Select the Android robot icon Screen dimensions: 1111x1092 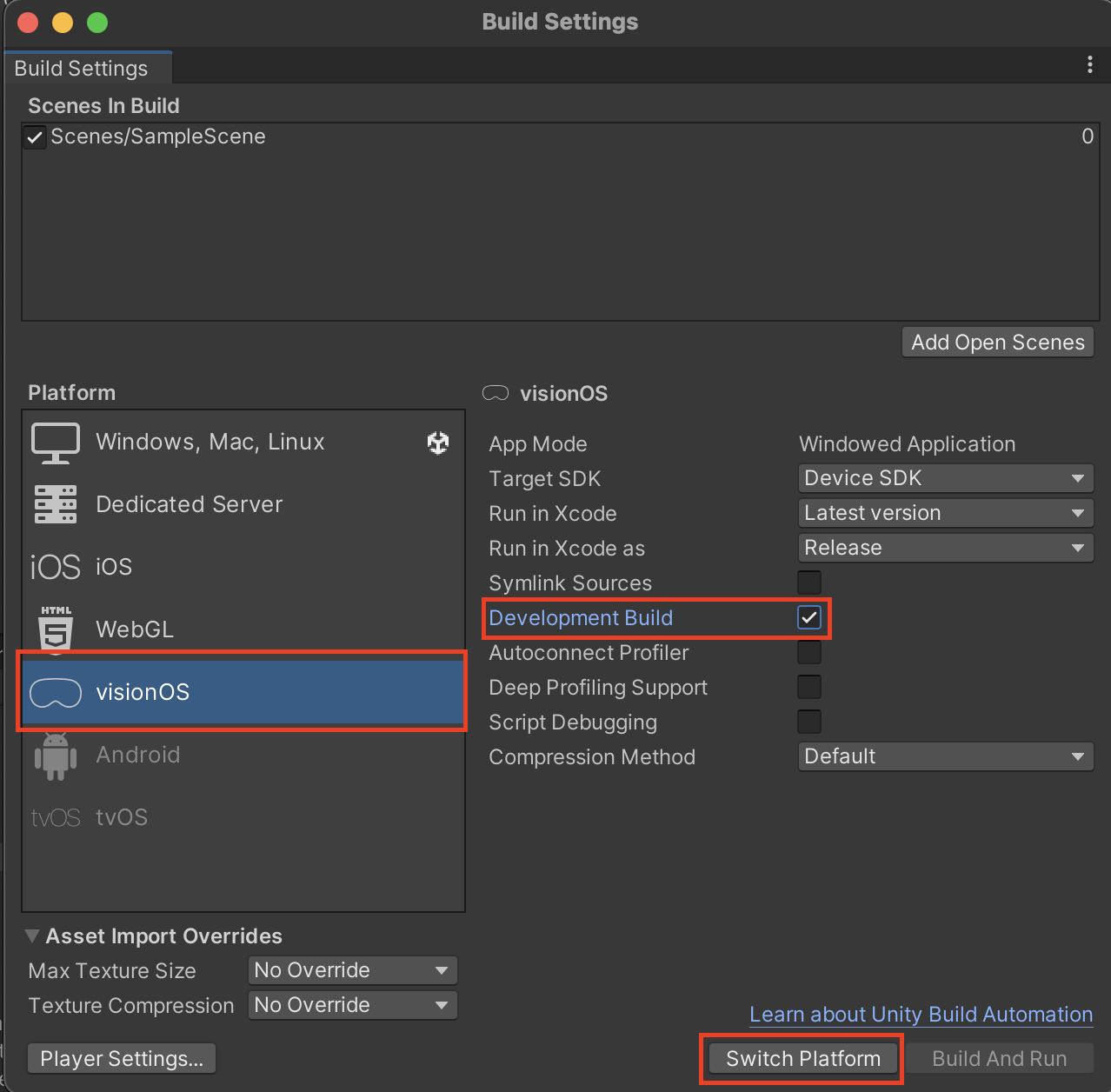point(55,755)
